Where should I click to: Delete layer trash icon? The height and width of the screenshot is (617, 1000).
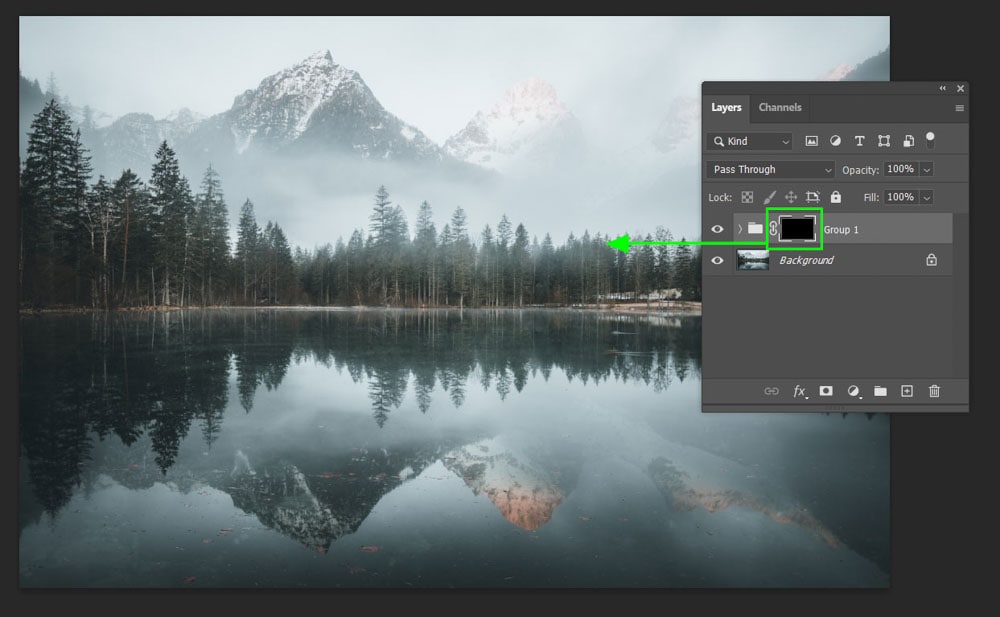pyautogui.click(x=934, y=391)
